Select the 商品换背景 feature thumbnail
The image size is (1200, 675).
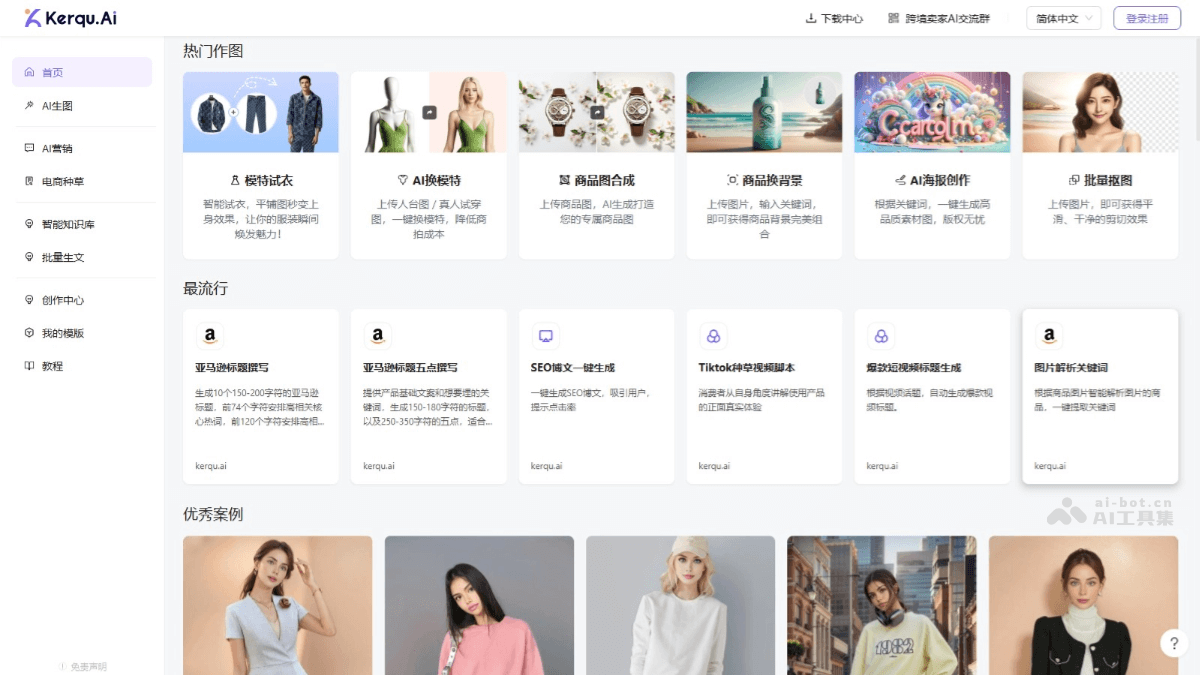click(764, 112)
